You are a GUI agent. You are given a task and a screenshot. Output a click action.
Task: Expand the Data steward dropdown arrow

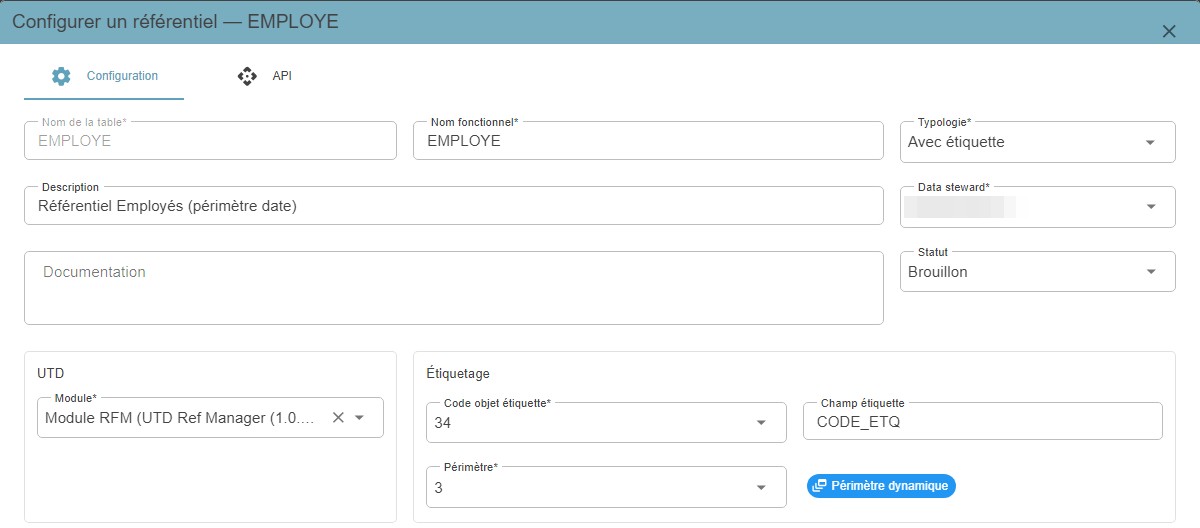(x=1150, y=207)
